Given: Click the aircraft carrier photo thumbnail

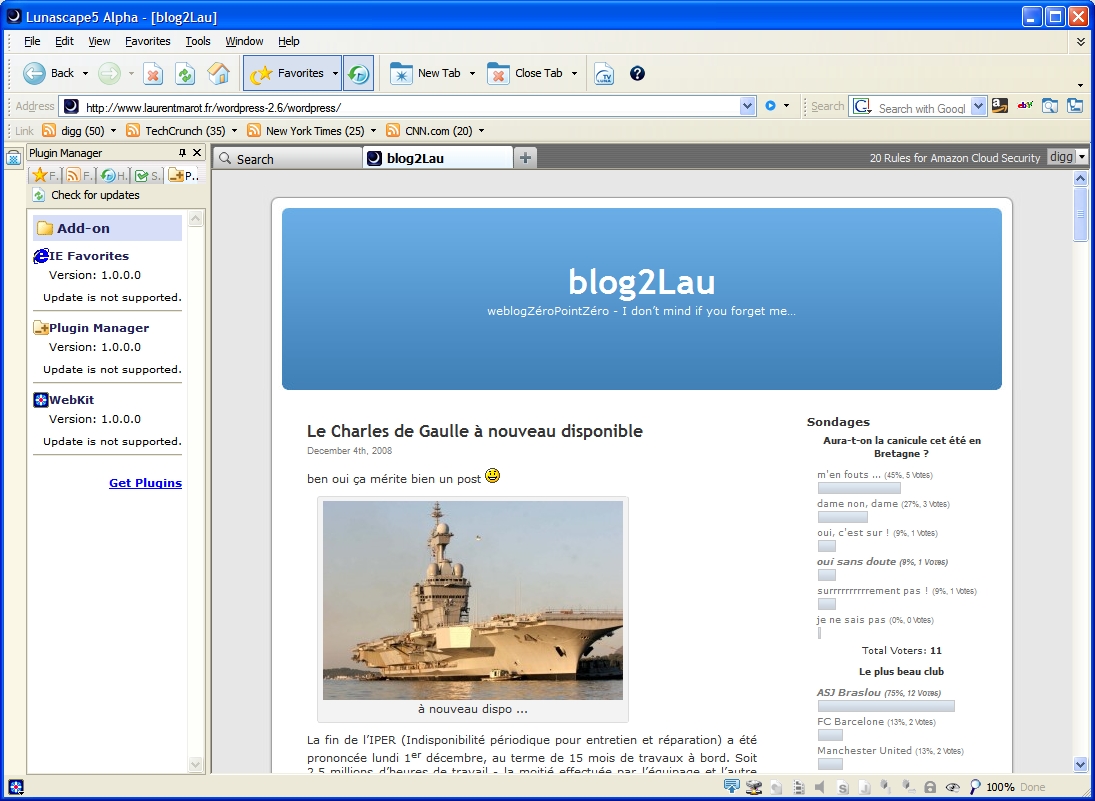Looking at the screenshot, I should pos(473,600).
